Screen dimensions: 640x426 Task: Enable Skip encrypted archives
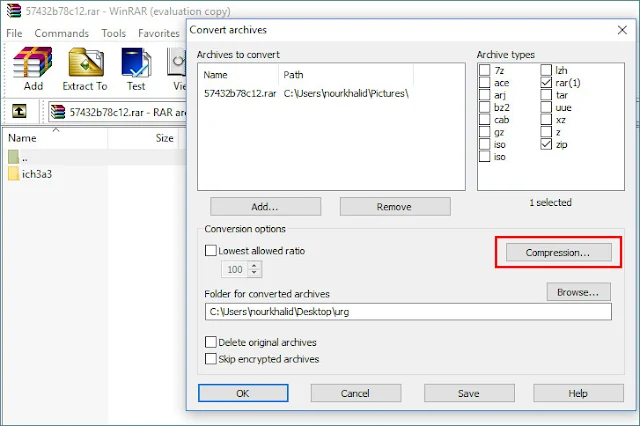click(211, 359)
